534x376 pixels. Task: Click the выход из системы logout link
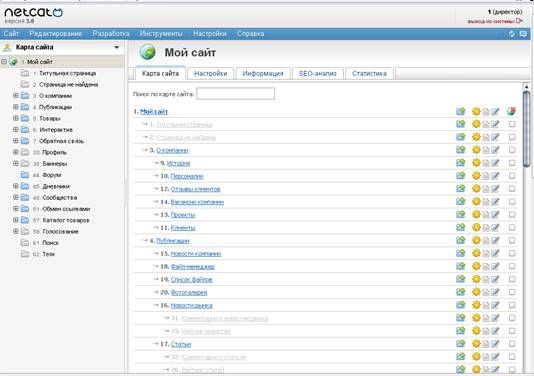click(491, 21)
